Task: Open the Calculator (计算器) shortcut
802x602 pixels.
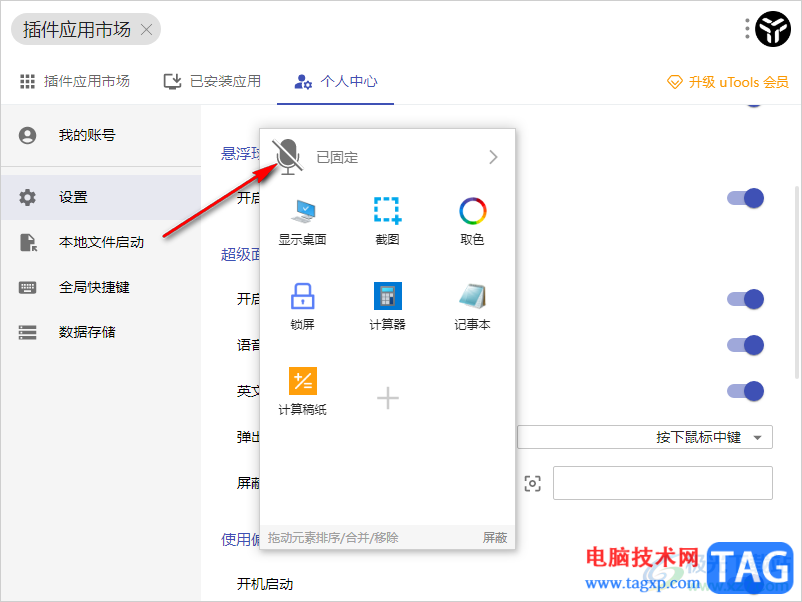Action: (387, 306)
